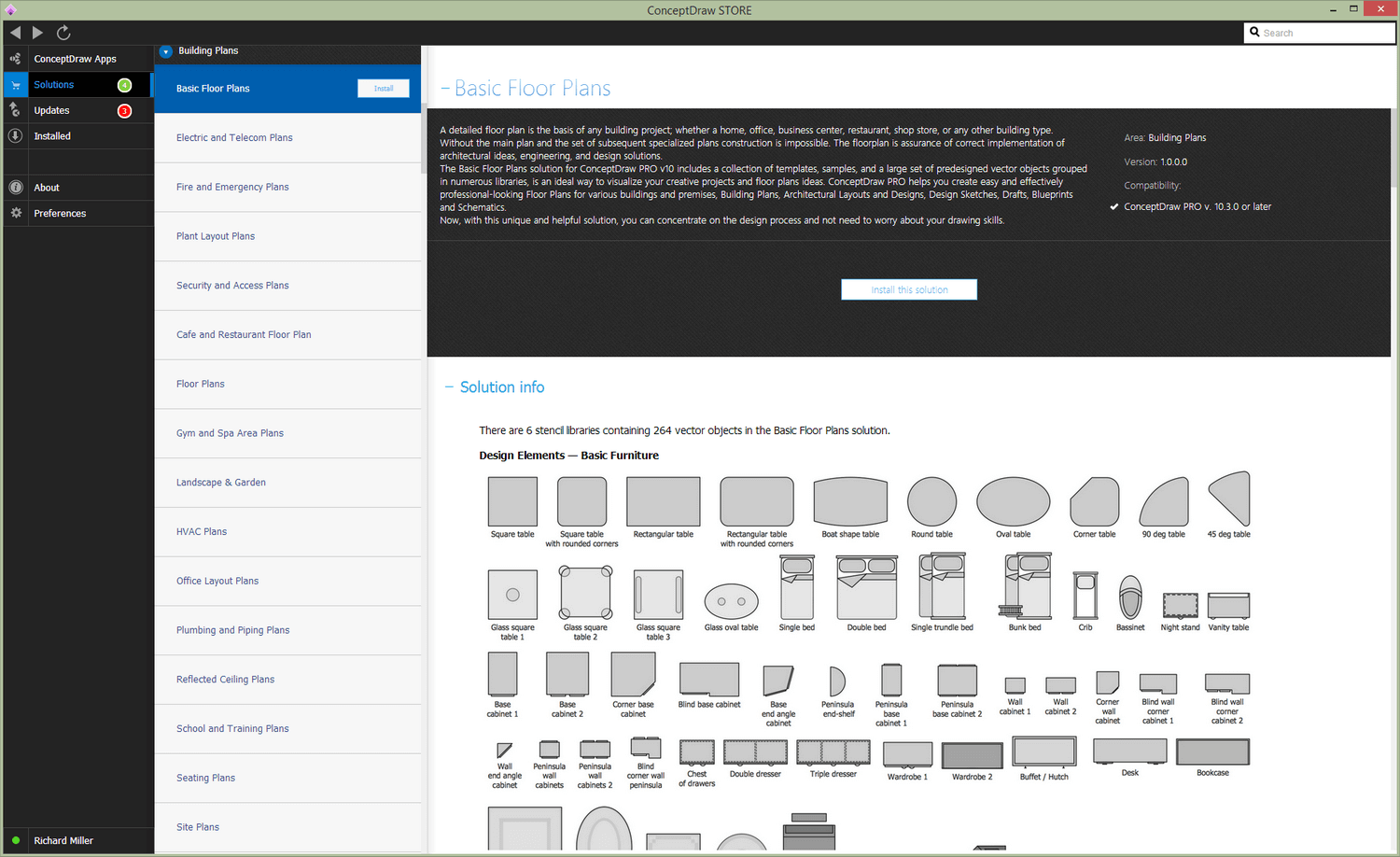Open Office Layout Plans solution
Screen dimensions: 1400x857
(287, 582)
